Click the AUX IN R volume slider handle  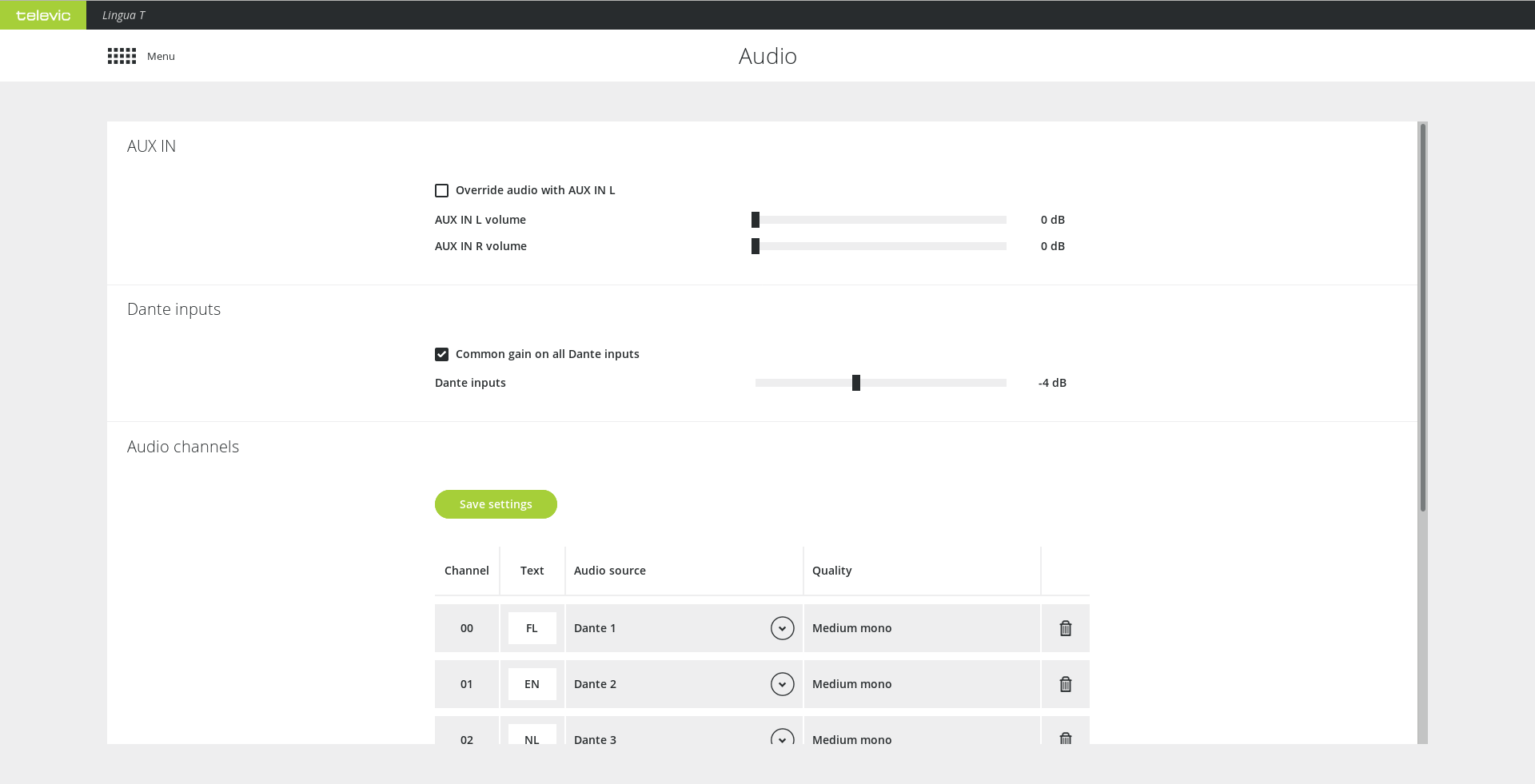click(x=756, y=246)
